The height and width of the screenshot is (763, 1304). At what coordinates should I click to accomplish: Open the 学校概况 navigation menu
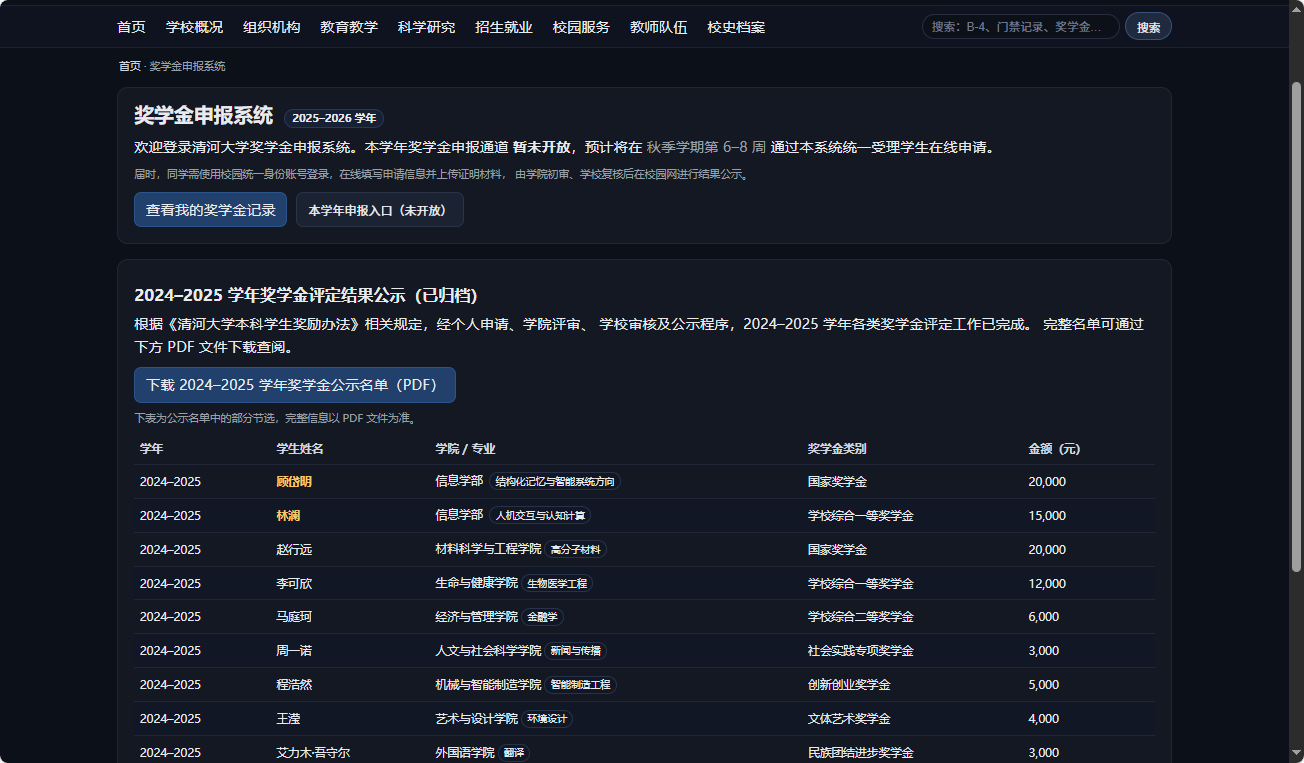point(194,27)
